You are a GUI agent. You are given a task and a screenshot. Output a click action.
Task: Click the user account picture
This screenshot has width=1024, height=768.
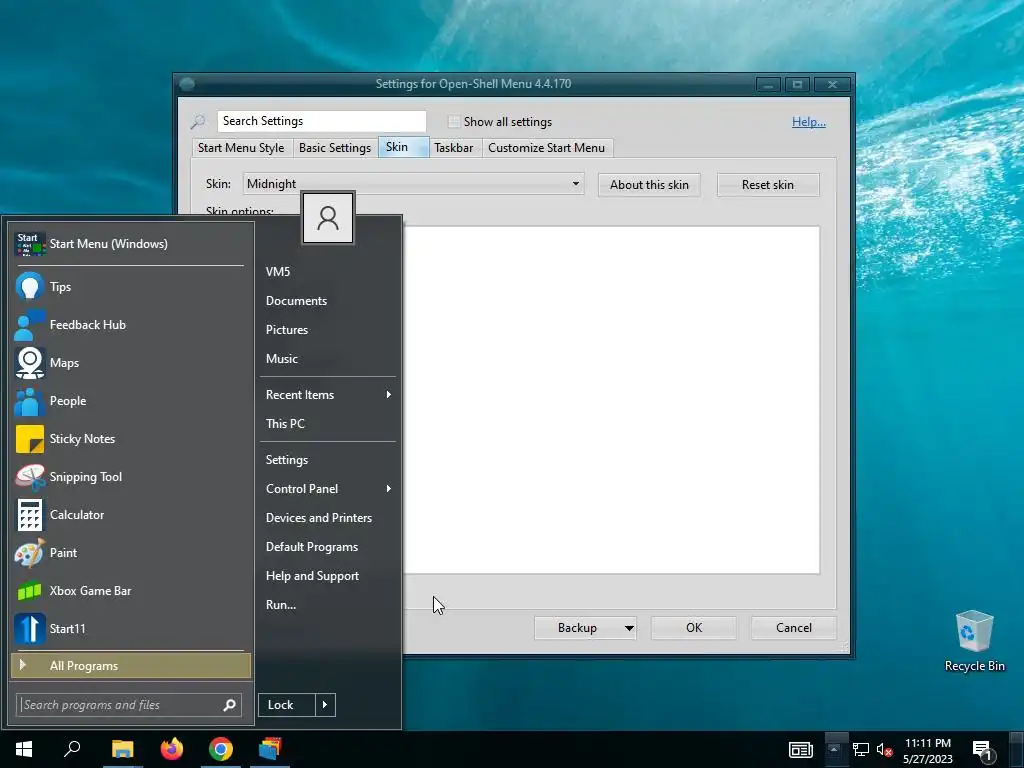coord(328,217)
